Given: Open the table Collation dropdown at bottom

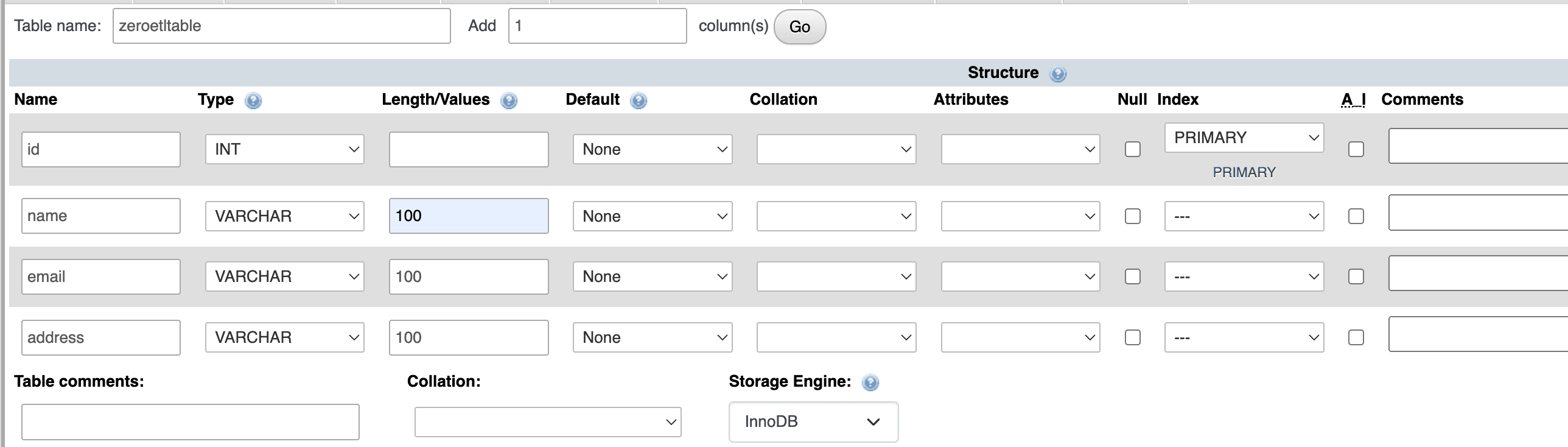Looking at the screenshot, I should point(548,422).
